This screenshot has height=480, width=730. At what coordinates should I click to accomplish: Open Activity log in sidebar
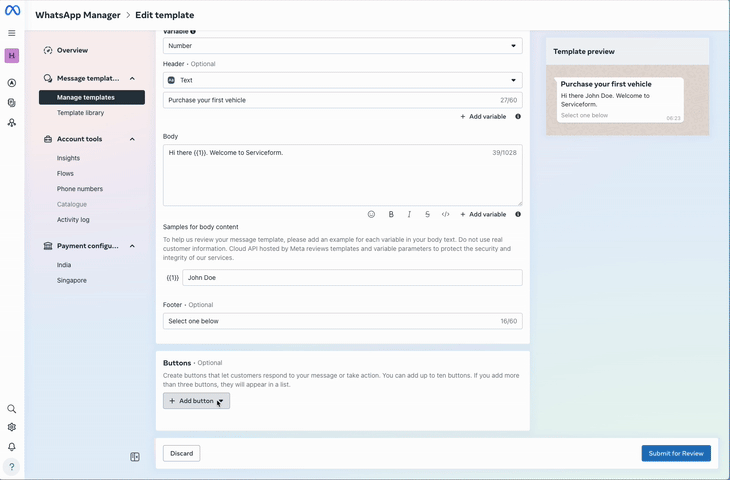73,220
